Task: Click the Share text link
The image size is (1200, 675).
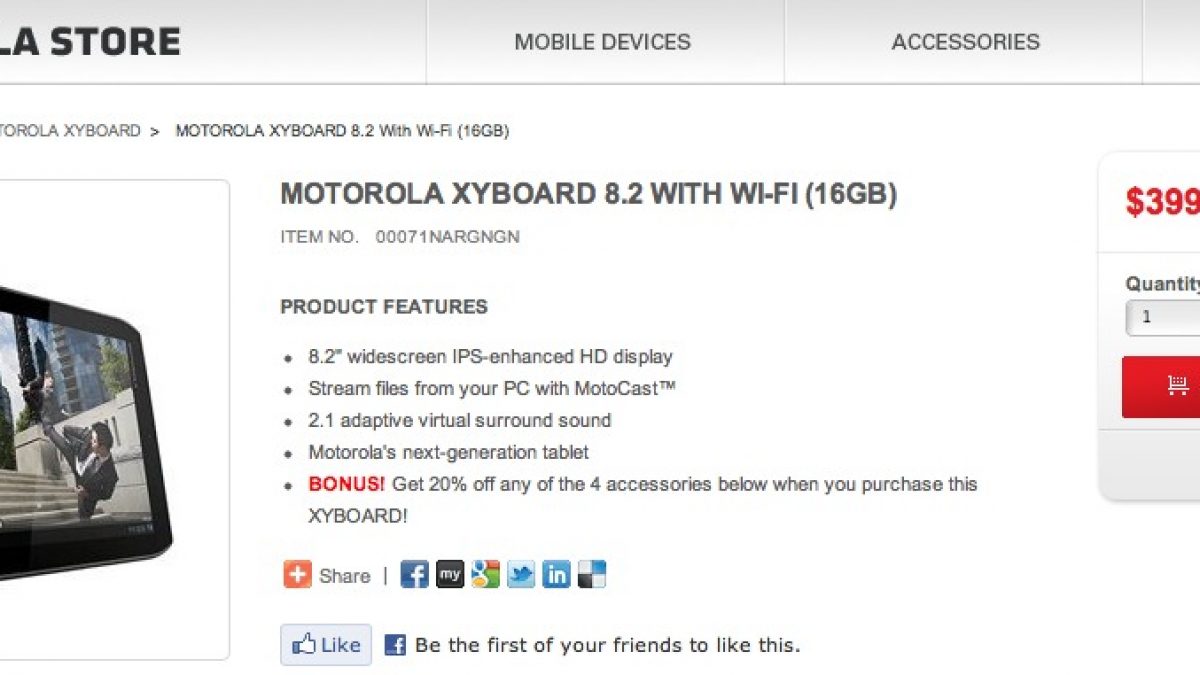Action: (344, 576)
